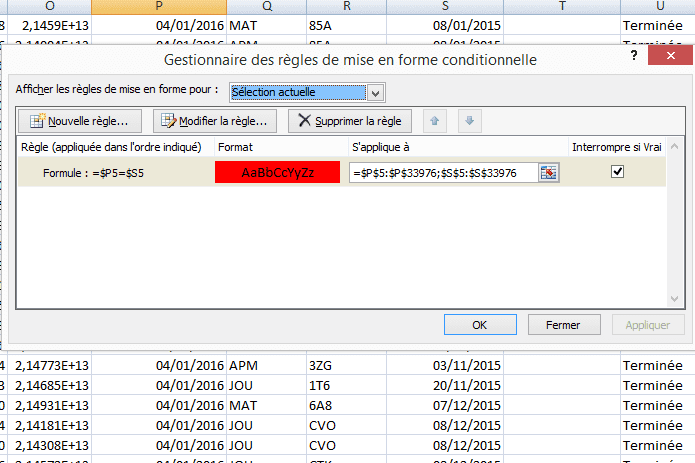The height and width of the screenshot is (463, 695).
Task: Click cell with date 20/11/2015
Action: point(445,385)
